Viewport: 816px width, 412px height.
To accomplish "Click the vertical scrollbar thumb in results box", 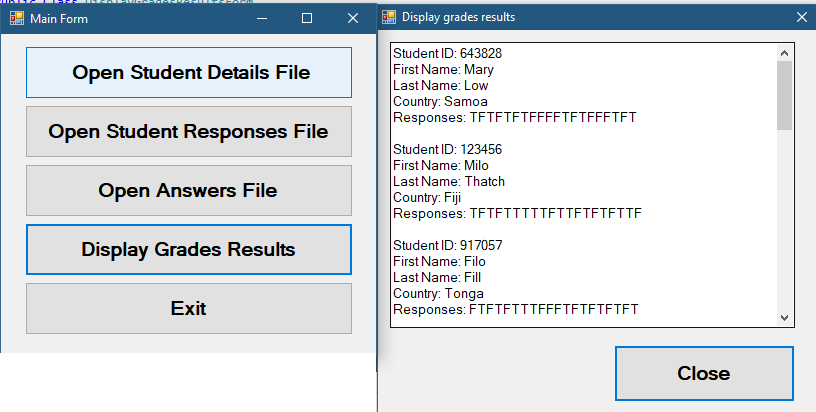I will pos(784,95).
